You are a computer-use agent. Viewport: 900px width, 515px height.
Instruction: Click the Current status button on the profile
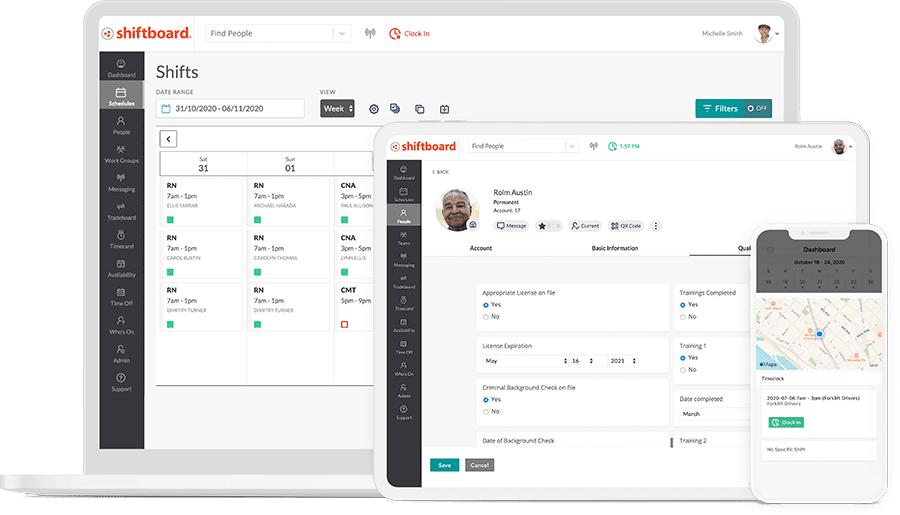click(585, 226)
